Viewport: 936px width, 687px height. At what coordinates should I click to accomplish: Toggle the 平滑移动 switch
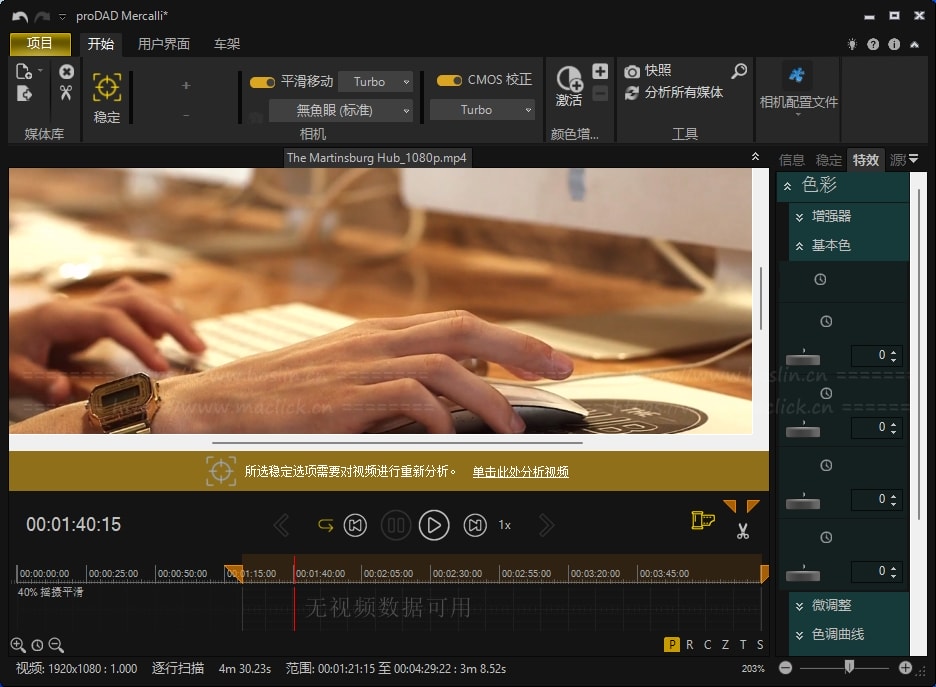tap(262, 82)
